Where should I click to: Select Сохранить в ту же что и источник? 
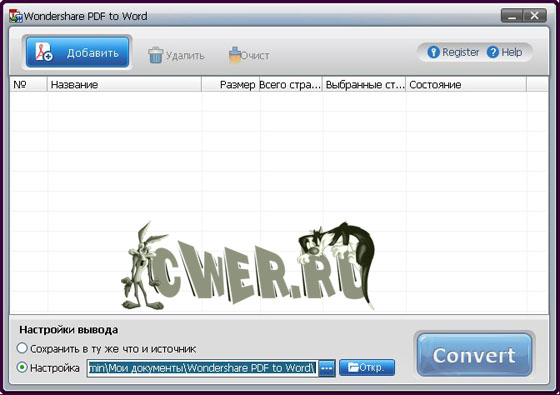(22, 348)
